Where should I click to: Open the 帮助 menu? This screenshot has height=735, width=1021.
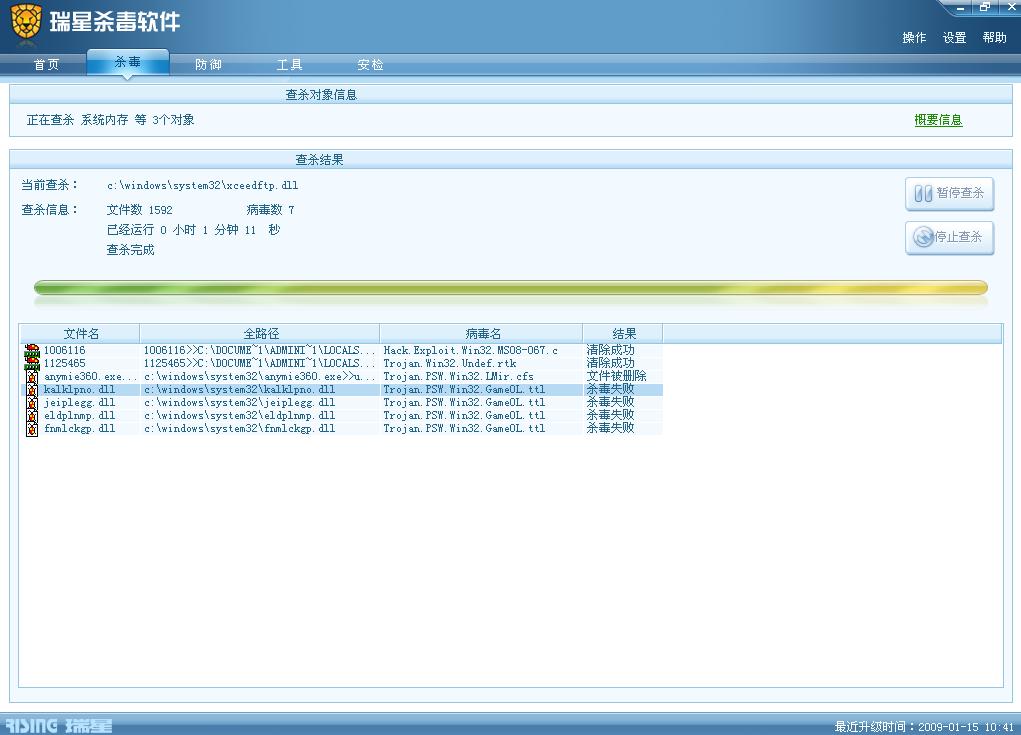click(994, 38)
